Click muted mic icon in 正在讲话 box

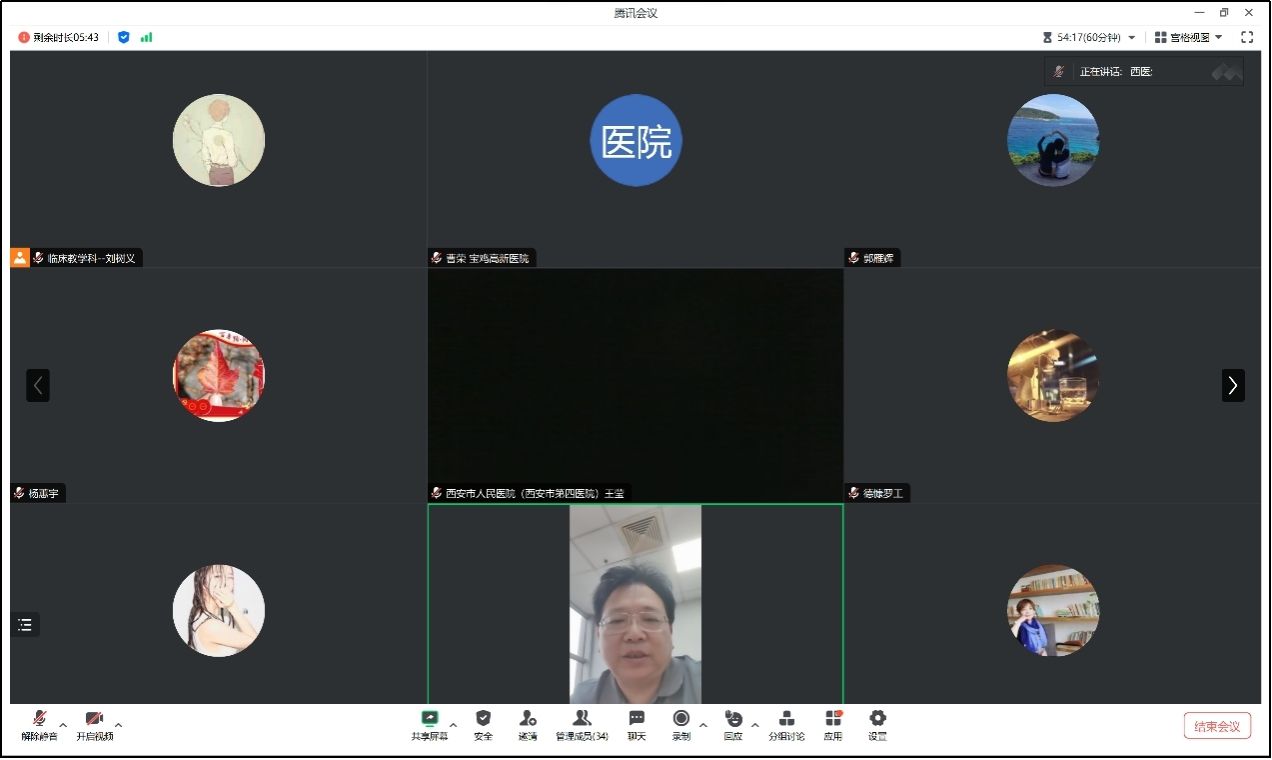coord(1059,72)
